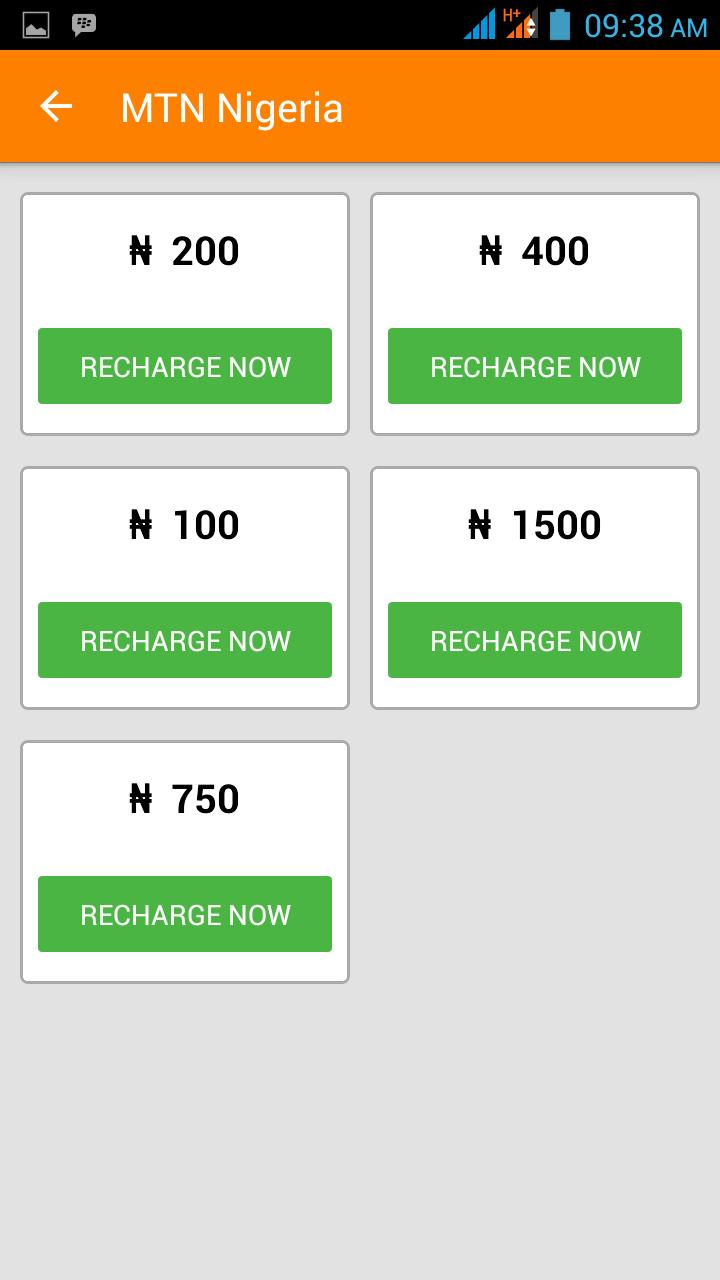The width and height of the screenshot is (720, 1280).
Task: Open the BBM notification icon
Action: click(84, 25)
